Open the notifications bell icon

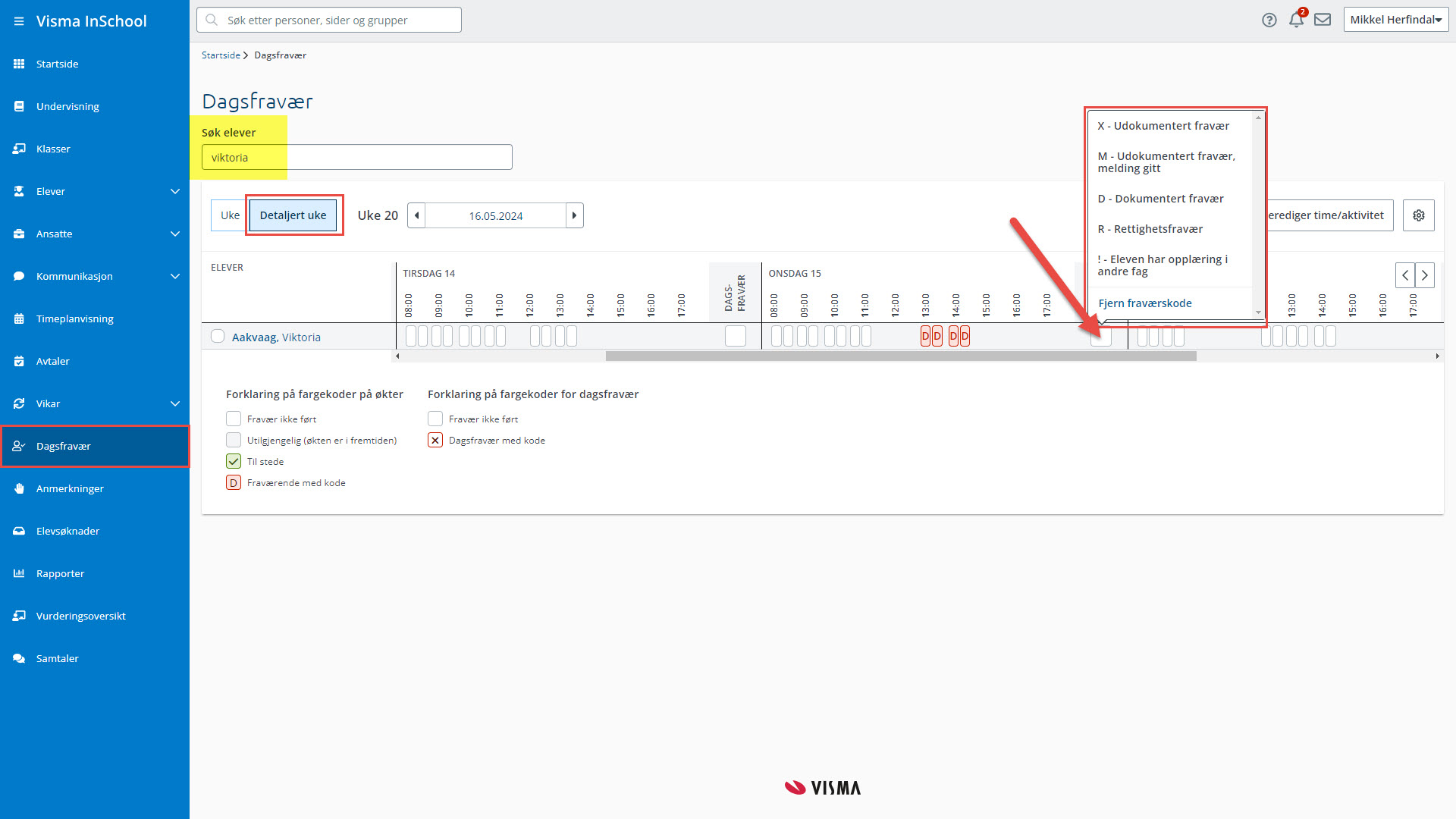[x=1296, y=20]
